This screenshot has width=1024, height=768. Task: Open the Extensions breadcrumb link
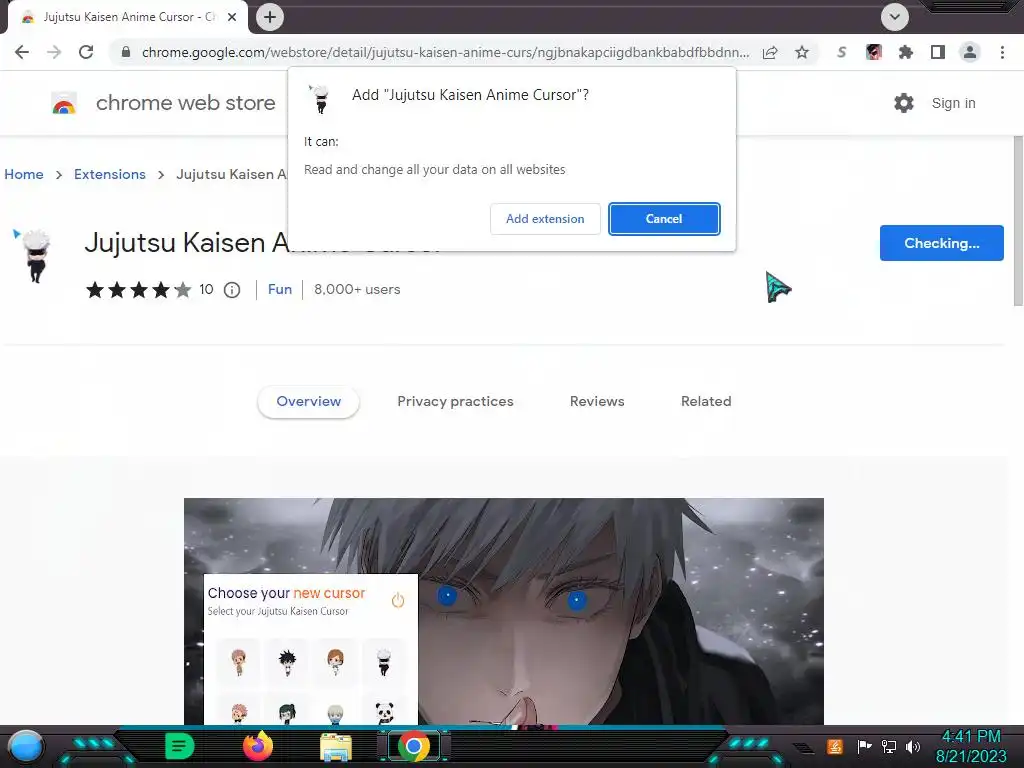(x=110, y=174)
